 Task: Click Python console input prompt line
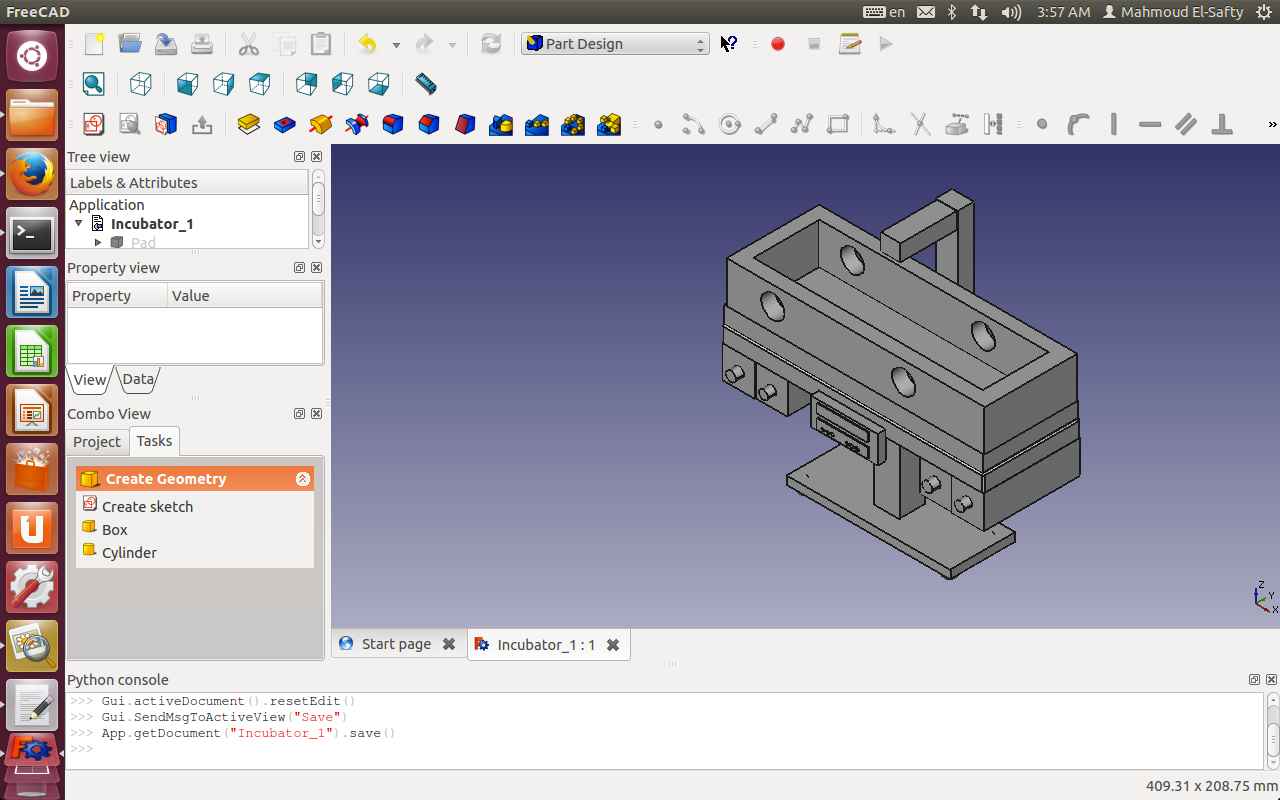[664, 749]
